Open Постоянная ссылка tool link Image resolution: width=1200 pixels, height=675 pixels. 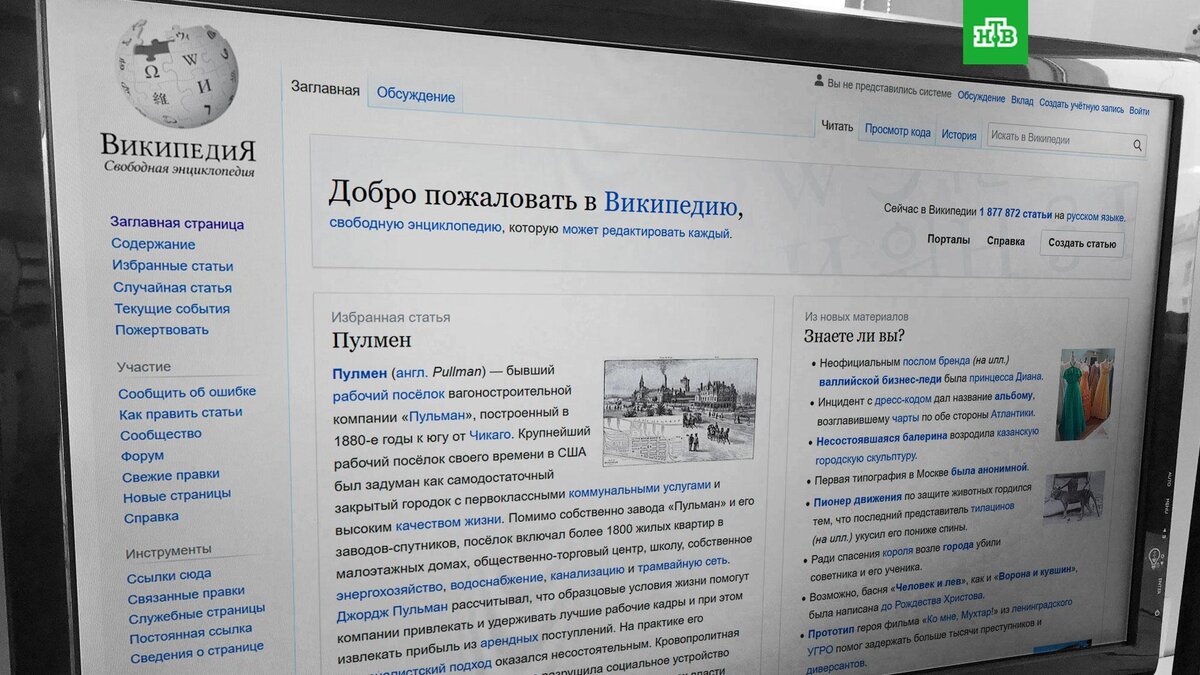(191, 633)
